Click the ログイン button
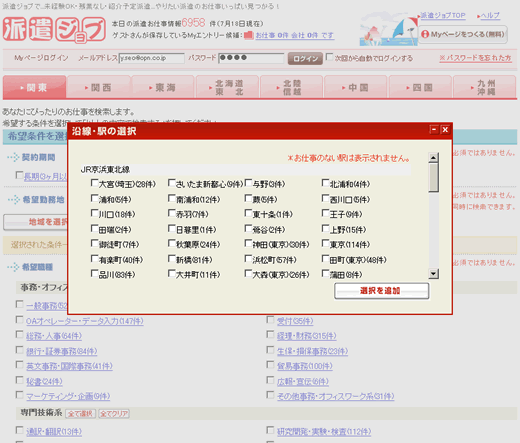The width and height of the screenshot is (520, 443). pos(305,58)
